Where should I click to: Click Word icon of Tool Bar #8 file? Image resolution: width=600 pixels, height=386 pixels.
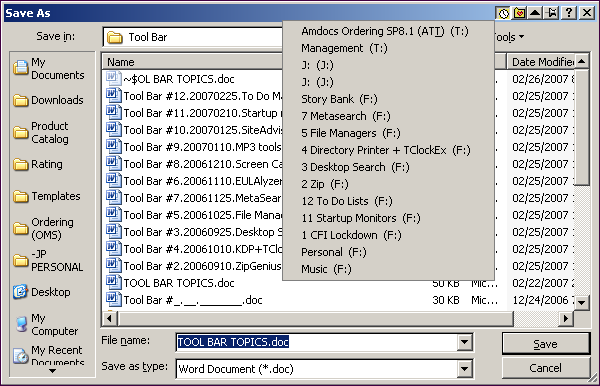pyautogui.click(x=113, y=163)
